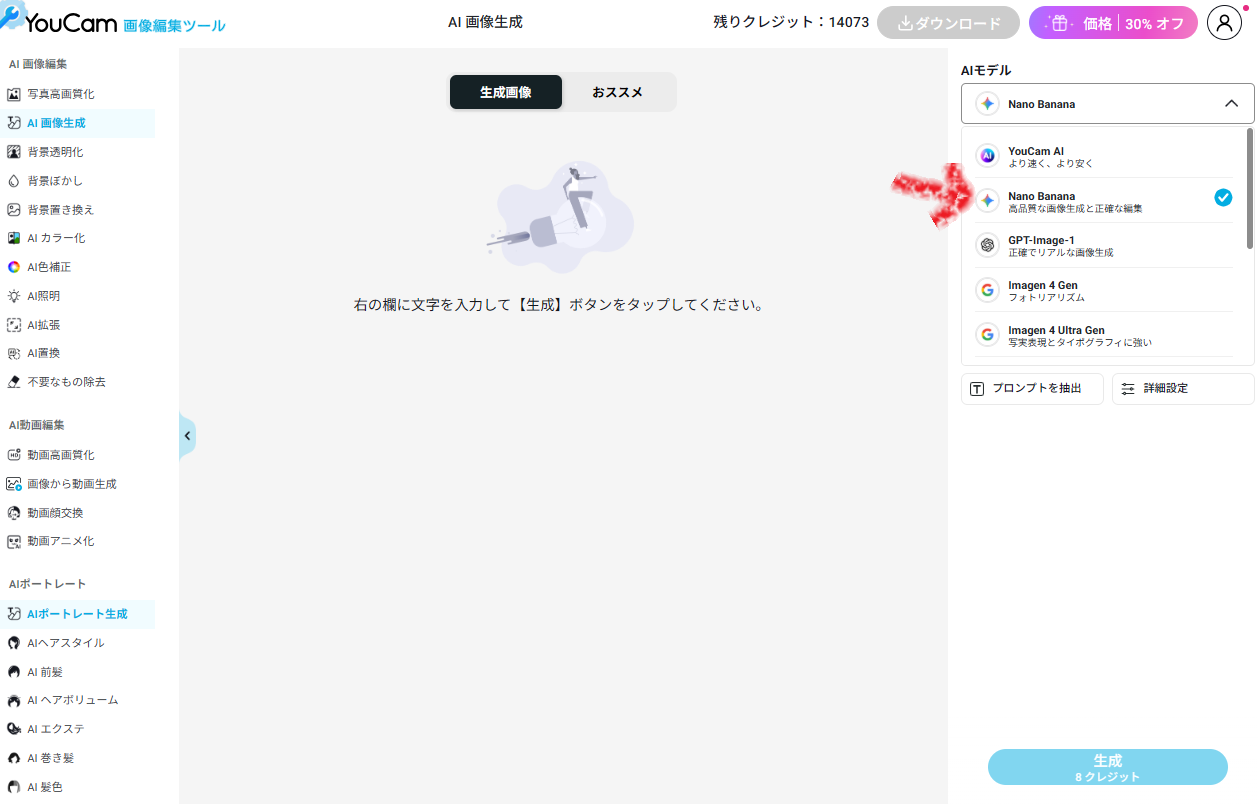Click プロンプトを抽出 button
Screen dimensions: 1258x804
1032,388
